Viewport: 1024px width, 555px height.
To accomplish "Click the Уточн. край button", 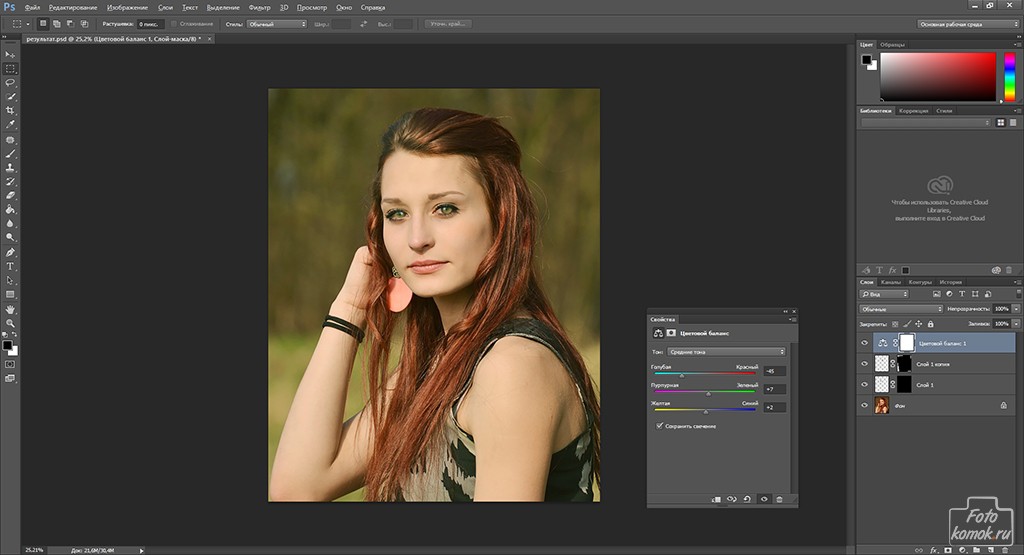I will point(447,24).
